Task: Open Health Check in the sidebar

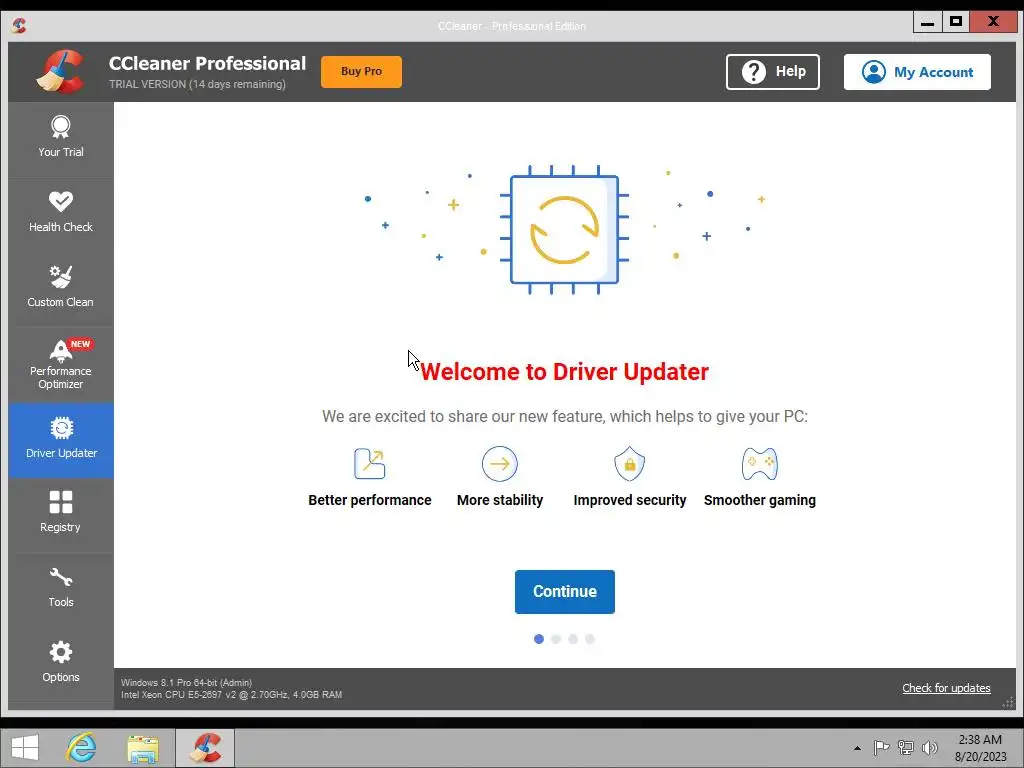Action: click(x=61, y=213)
